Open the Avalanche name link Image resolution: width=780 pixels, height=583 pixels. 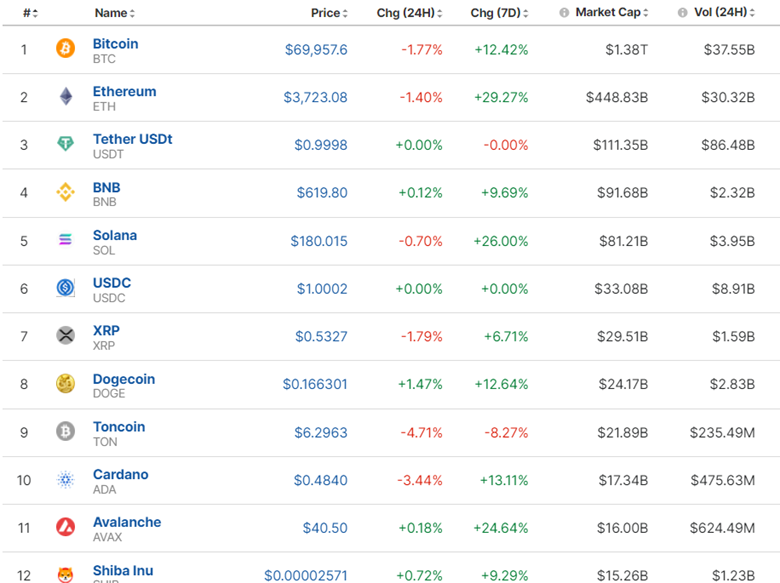[127, 522]
